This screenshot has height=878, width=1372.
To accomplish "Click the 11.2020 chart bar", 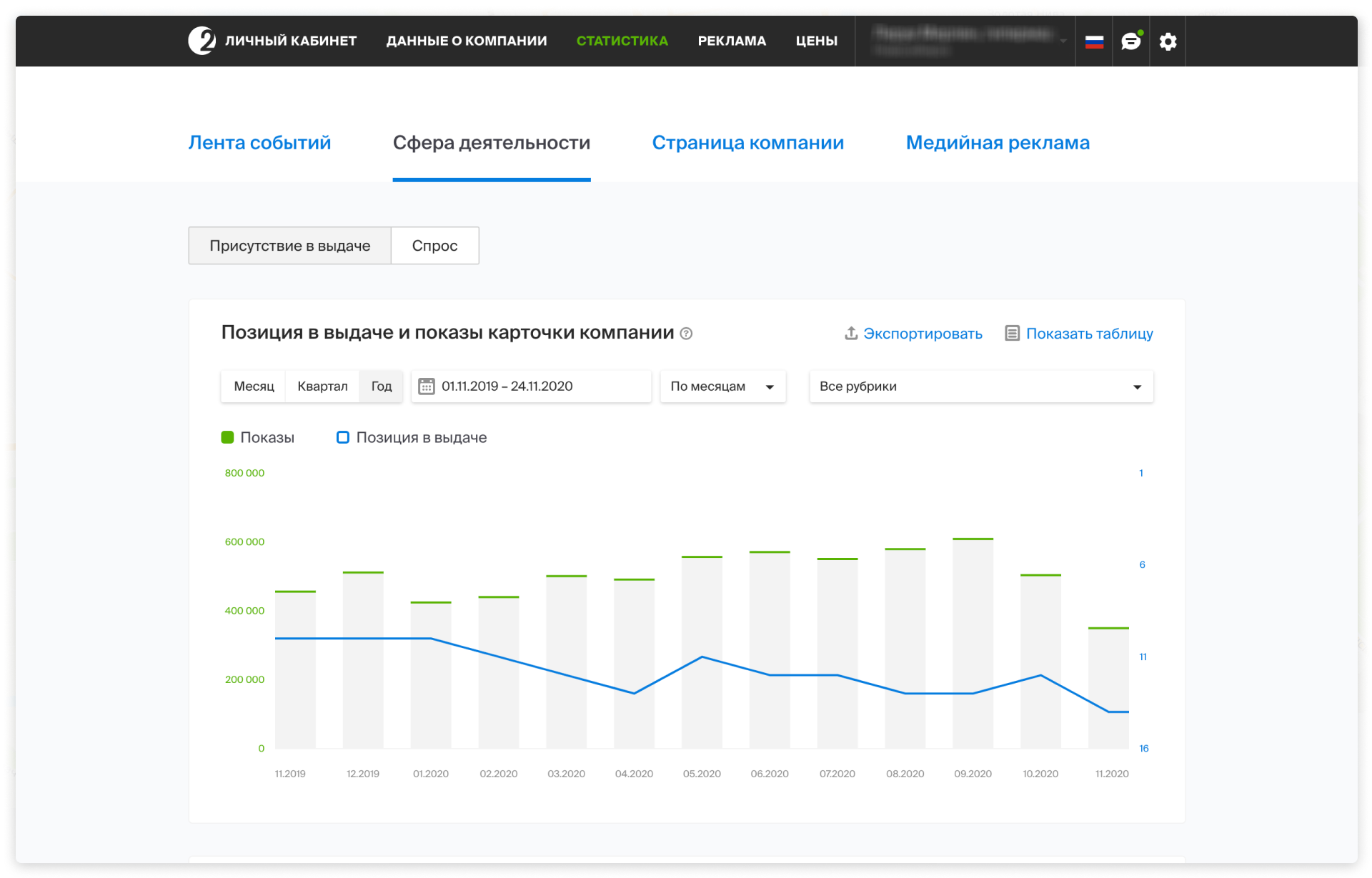I will (x=1108, y=688).
